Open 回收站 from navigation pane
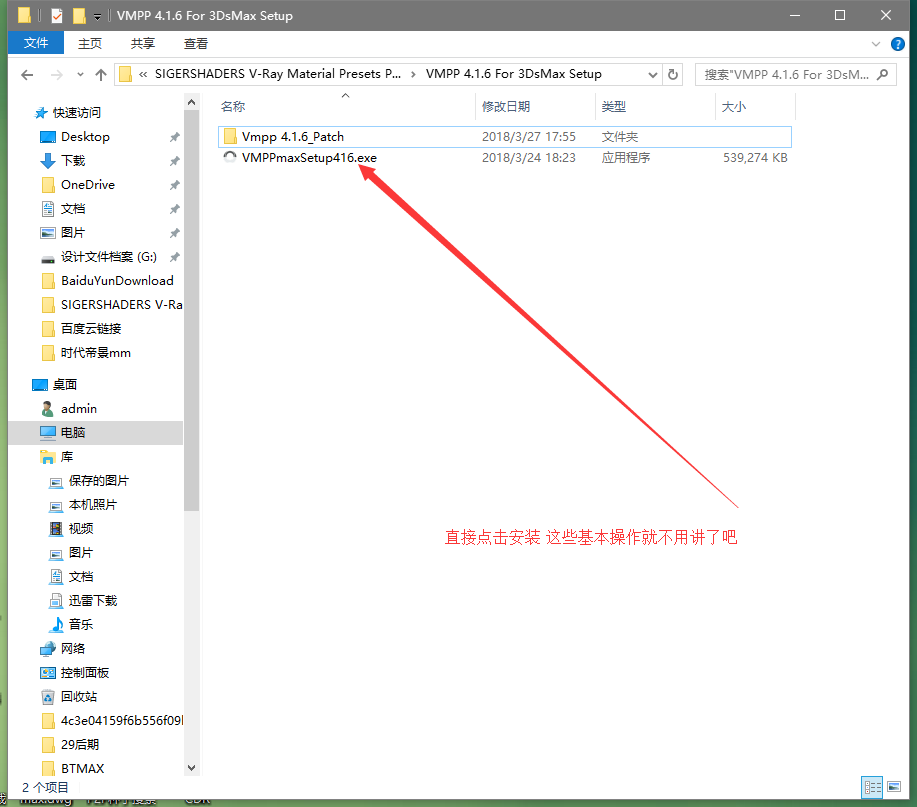The image size is (917, 807). pyautogui.click(x=79, y=696)
